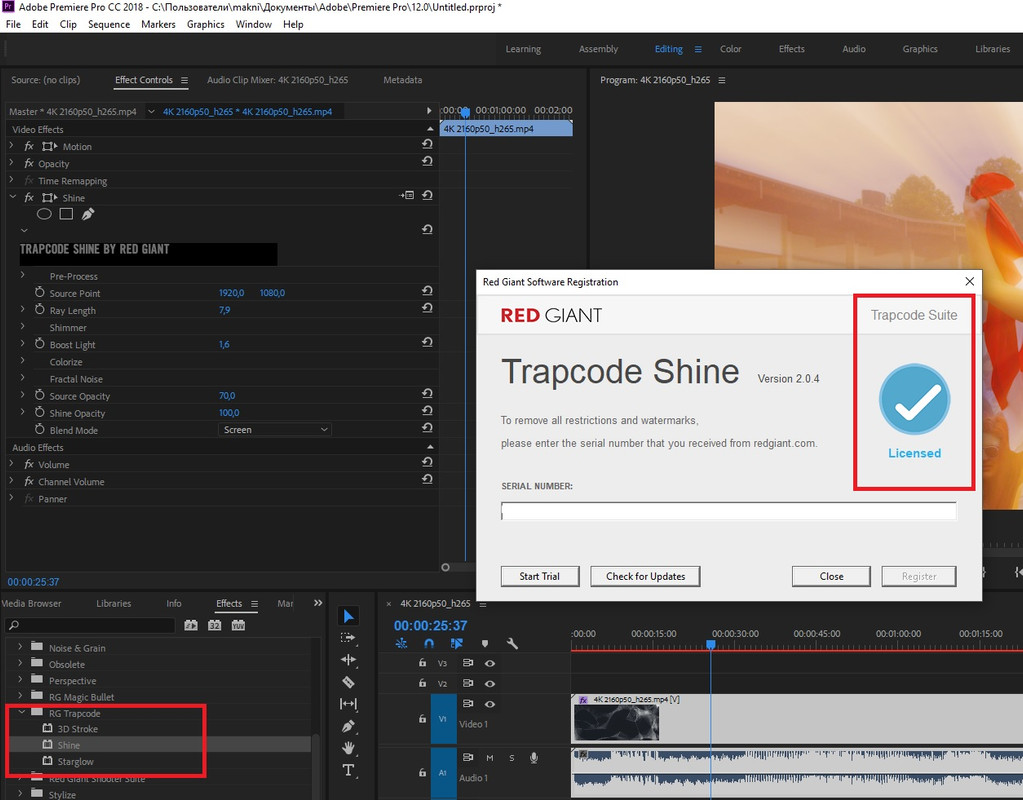1023x800 pixels.
Task: Select free draw bezier mask pen for Shine
Action: (x=88, y=214)
